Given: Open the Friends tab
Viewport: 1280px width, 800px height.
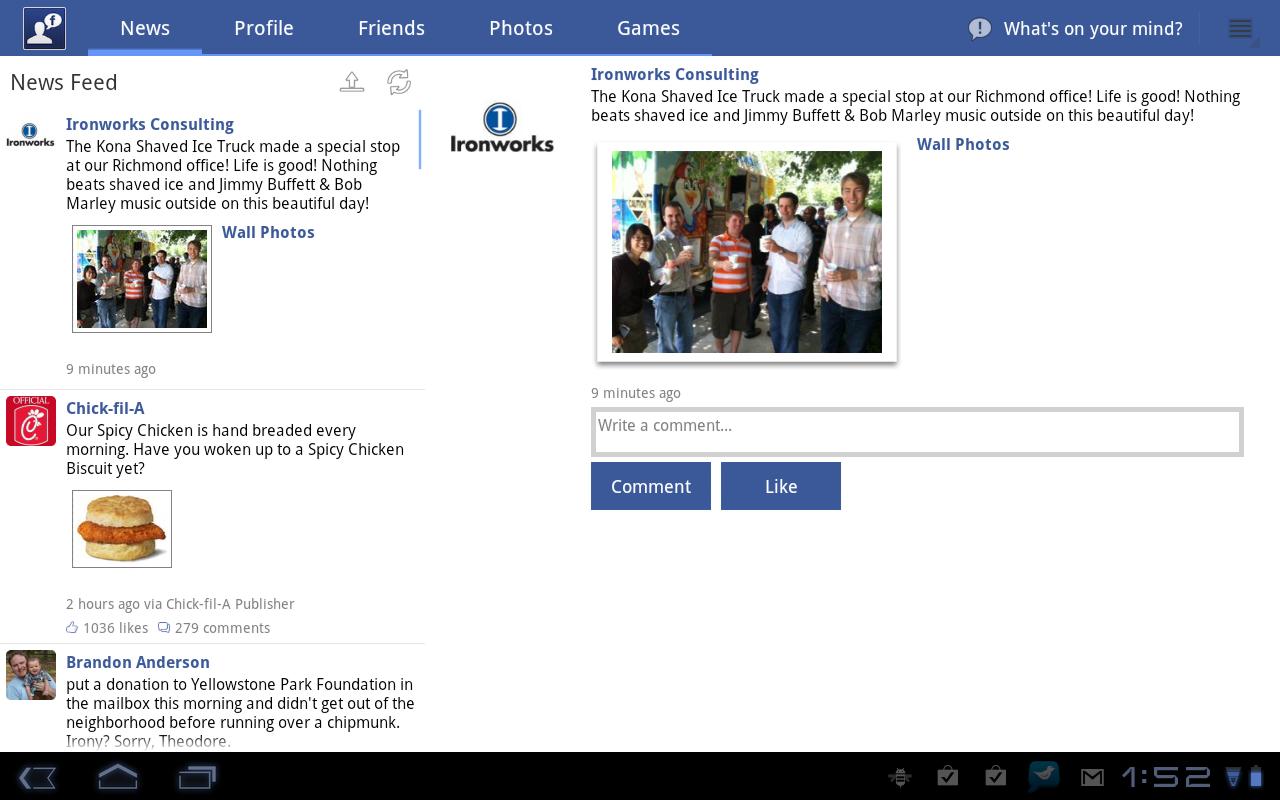Looking at the screenshot, I should [x=391, y=28].
